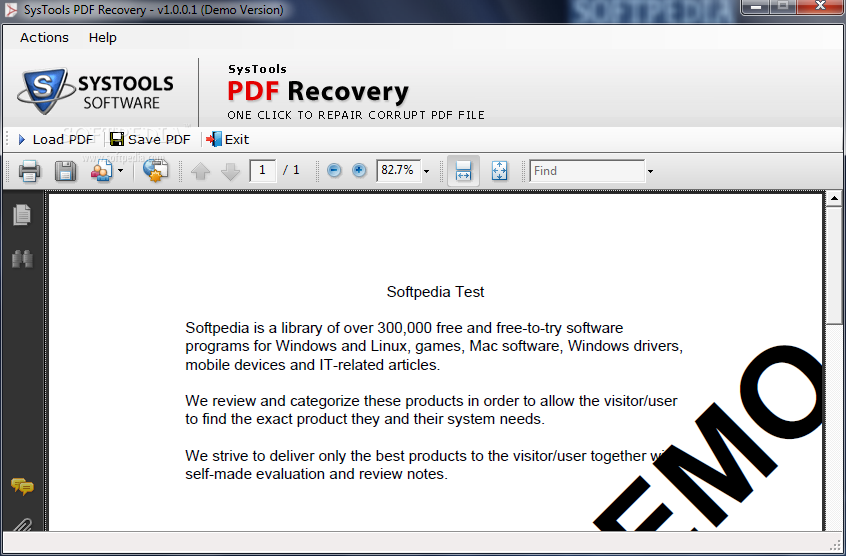846x556 pixels.
Task: Expand the collaborate icon dropdown arrow
Action: [120, 171]
